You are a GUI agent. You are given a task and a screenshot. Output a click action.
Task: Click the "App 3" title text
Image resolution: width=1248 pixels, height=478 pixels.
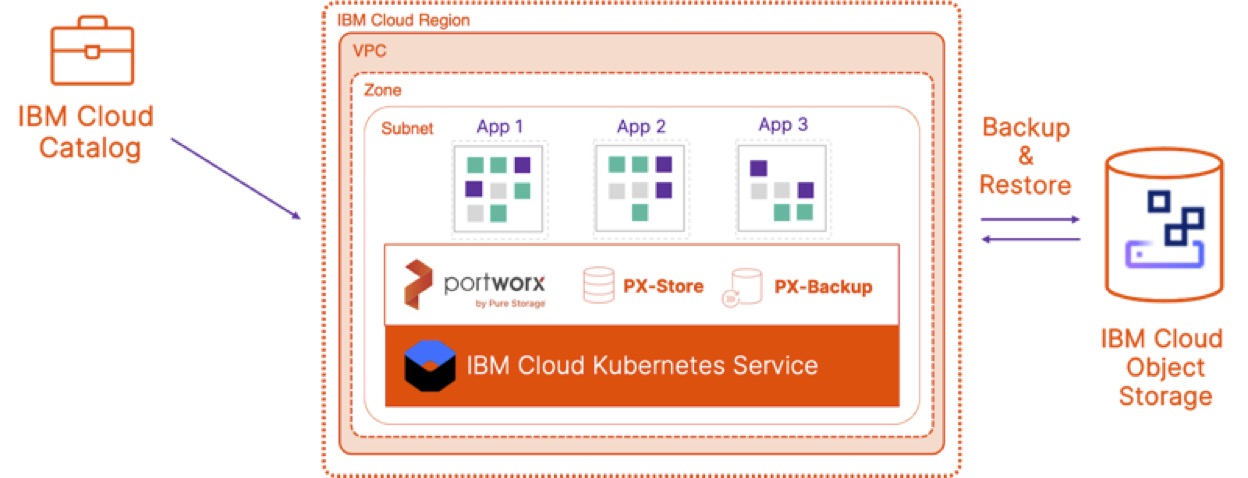click(783, 125)
